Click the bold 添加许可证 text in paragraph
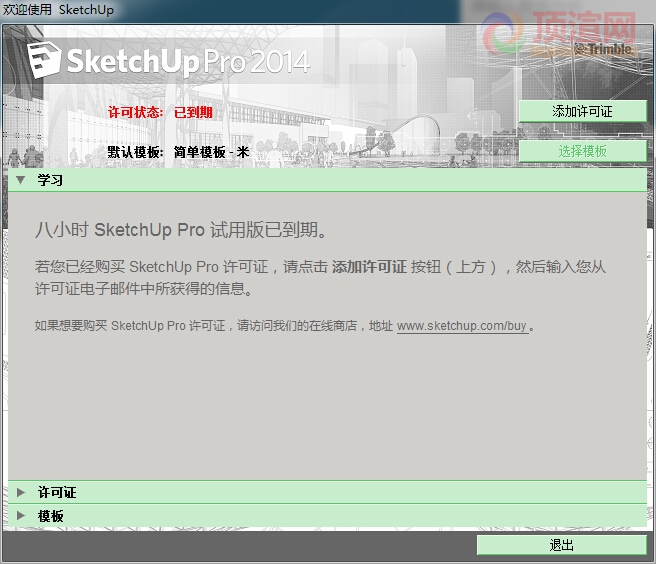Viewport: 656px width, 564px height. tap(369, 267)
